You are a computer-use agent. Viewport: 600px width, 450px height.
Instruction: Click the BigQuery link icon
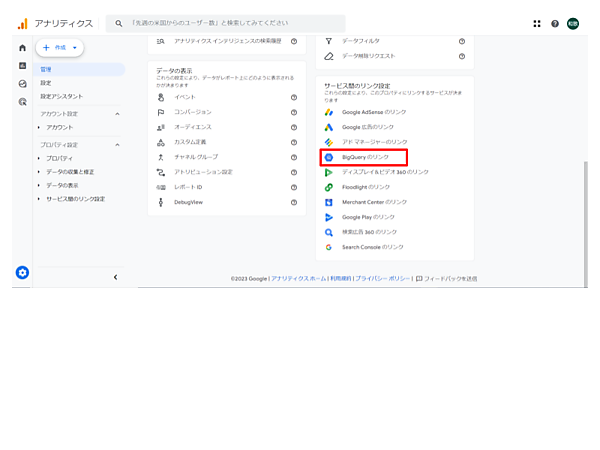pyautogui.click(x=329, y=157)
